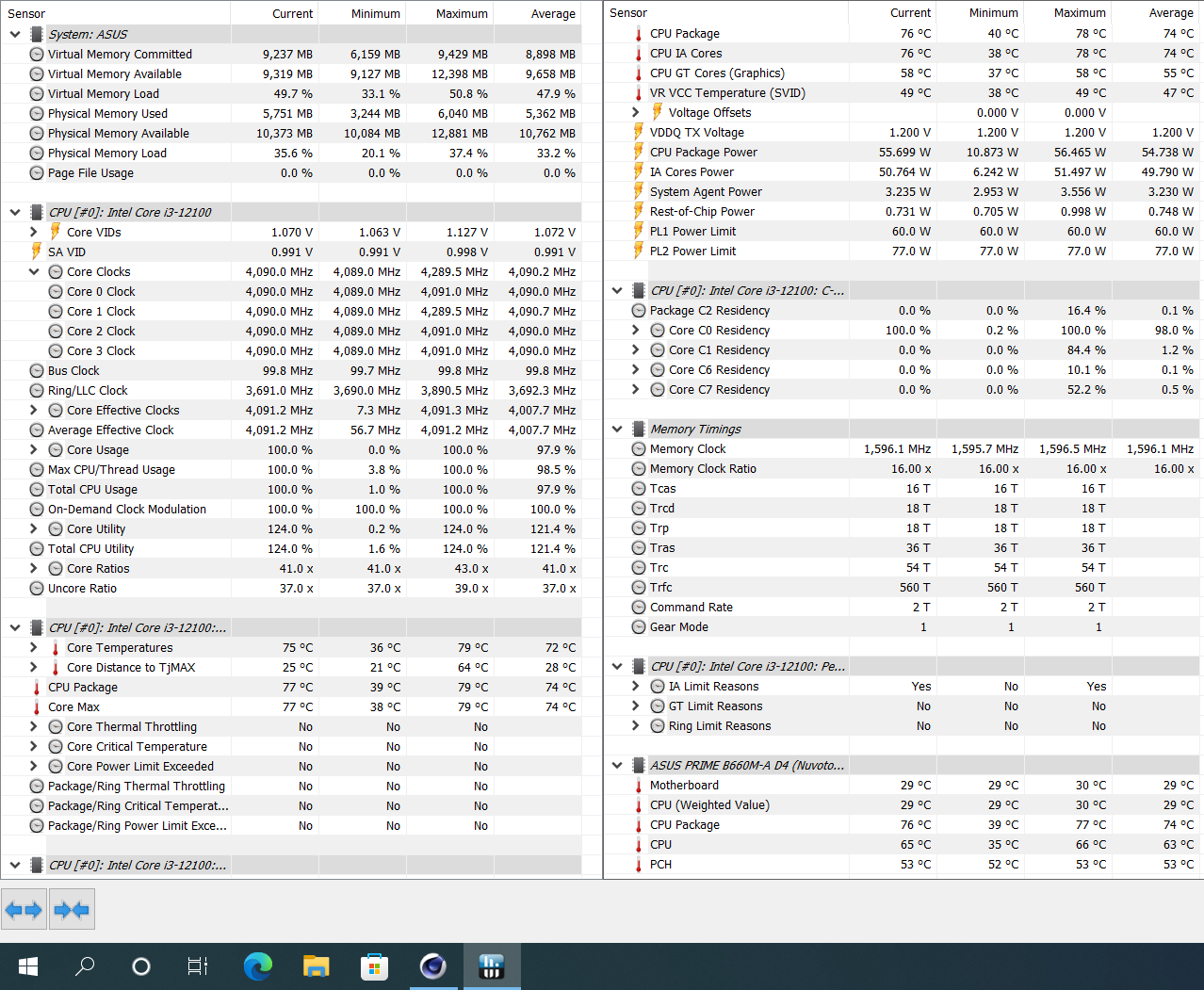Select the Total CPU Usage row
Screen dimensions: 1204x990
(291, 489)
